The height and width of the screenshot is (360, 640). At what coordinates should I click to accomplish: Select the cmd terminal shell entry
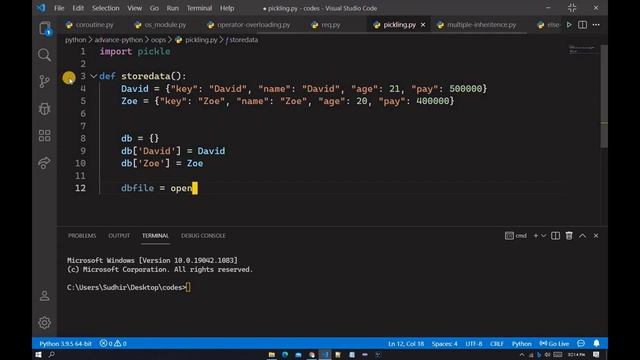point(516,236)
